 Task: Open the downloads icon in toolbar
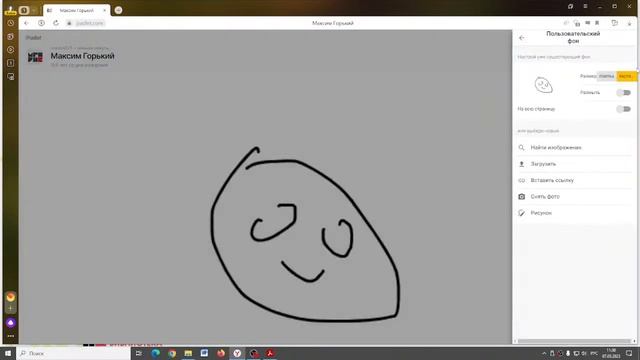(x=629, y=23)
